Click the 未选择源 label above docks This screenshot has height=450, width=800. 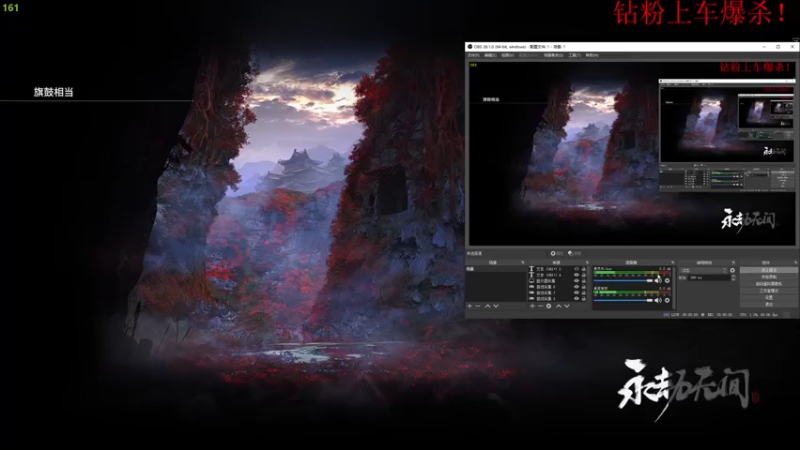coord(474,253)
